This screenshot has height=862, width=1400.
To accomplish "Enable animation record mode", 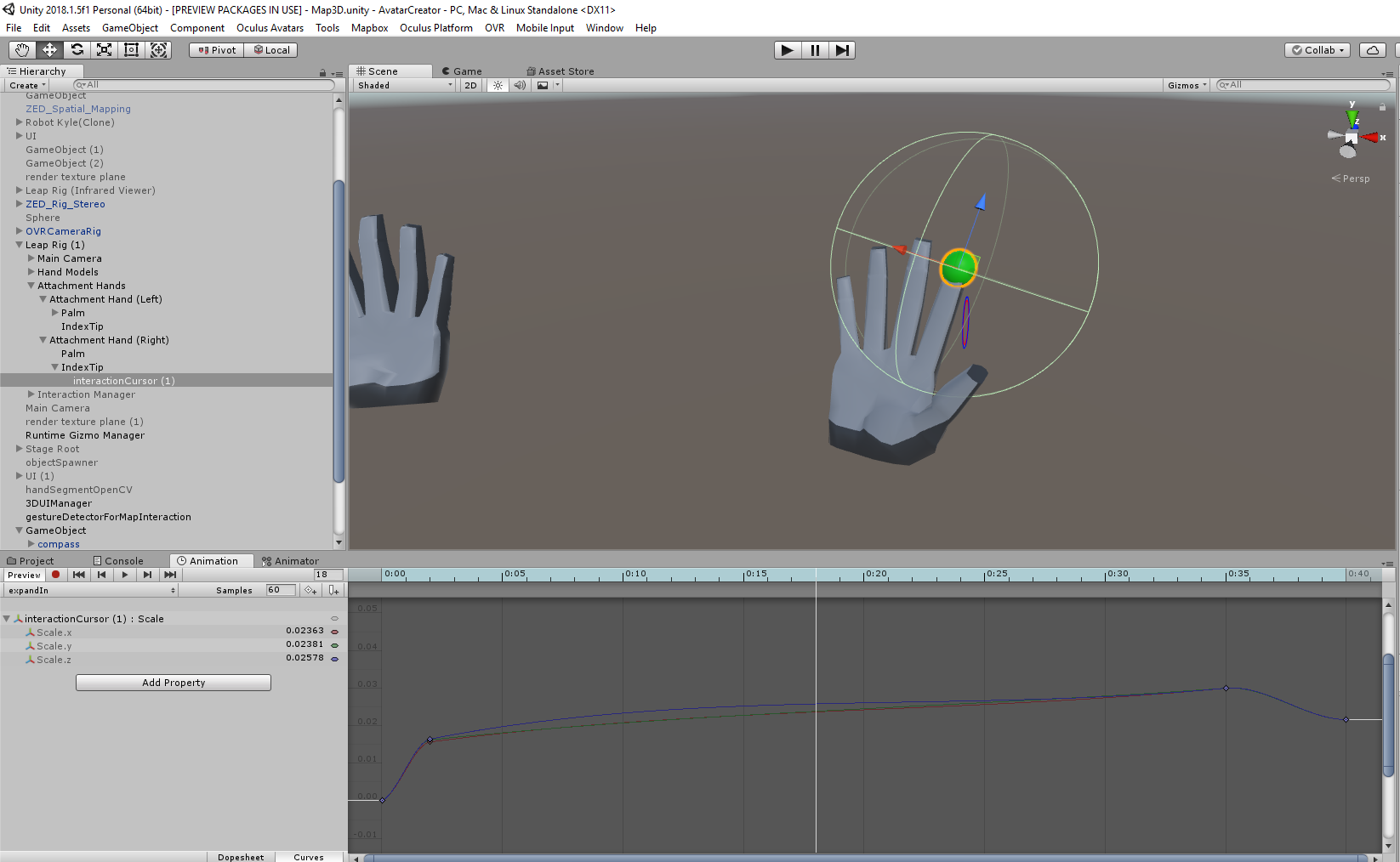I will [x=56, y=575].
